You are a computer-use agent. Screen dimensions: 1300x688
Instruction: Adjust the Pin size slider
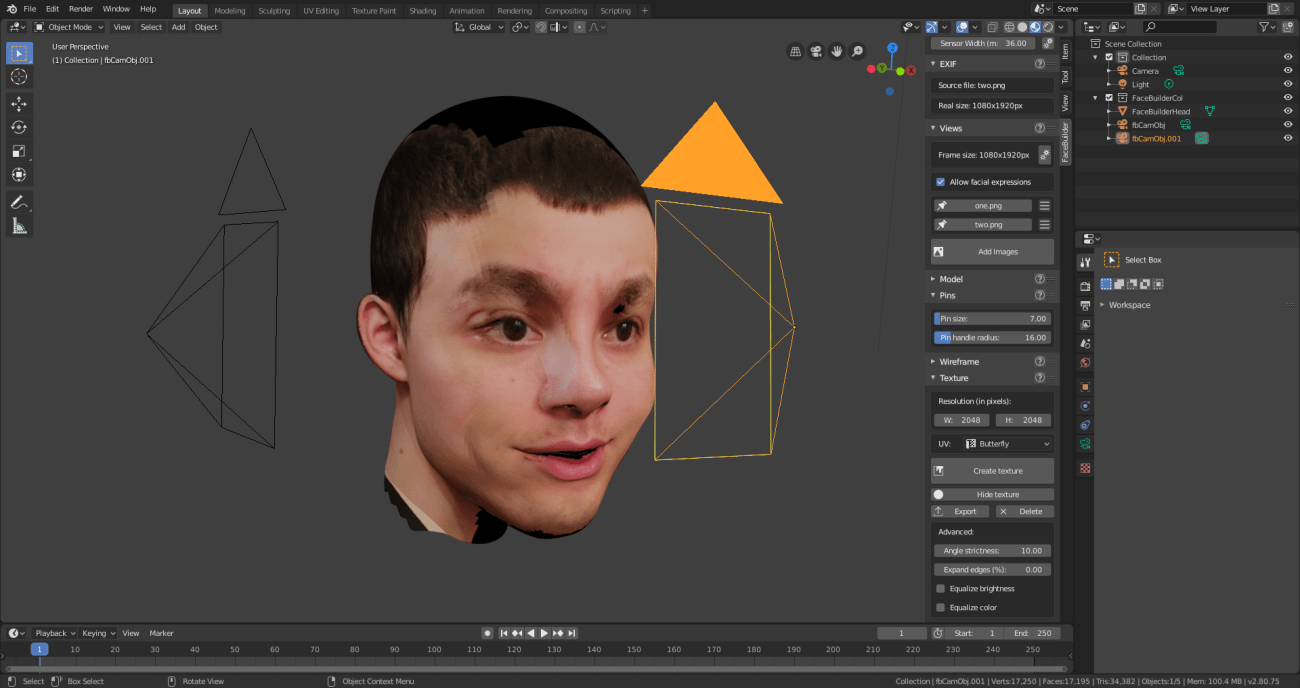click(x=991, y=318)
